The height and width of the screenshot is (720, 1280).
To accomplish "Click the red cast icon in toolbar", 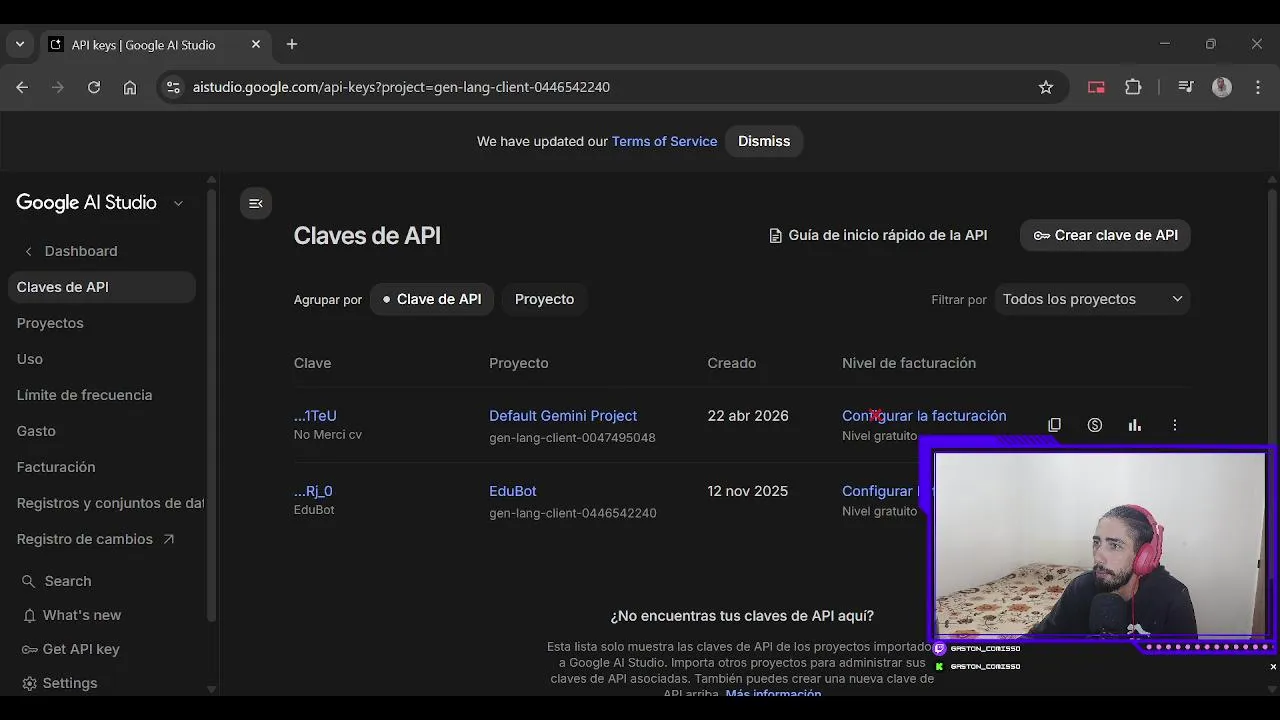I will click(x=1096, y=87).
